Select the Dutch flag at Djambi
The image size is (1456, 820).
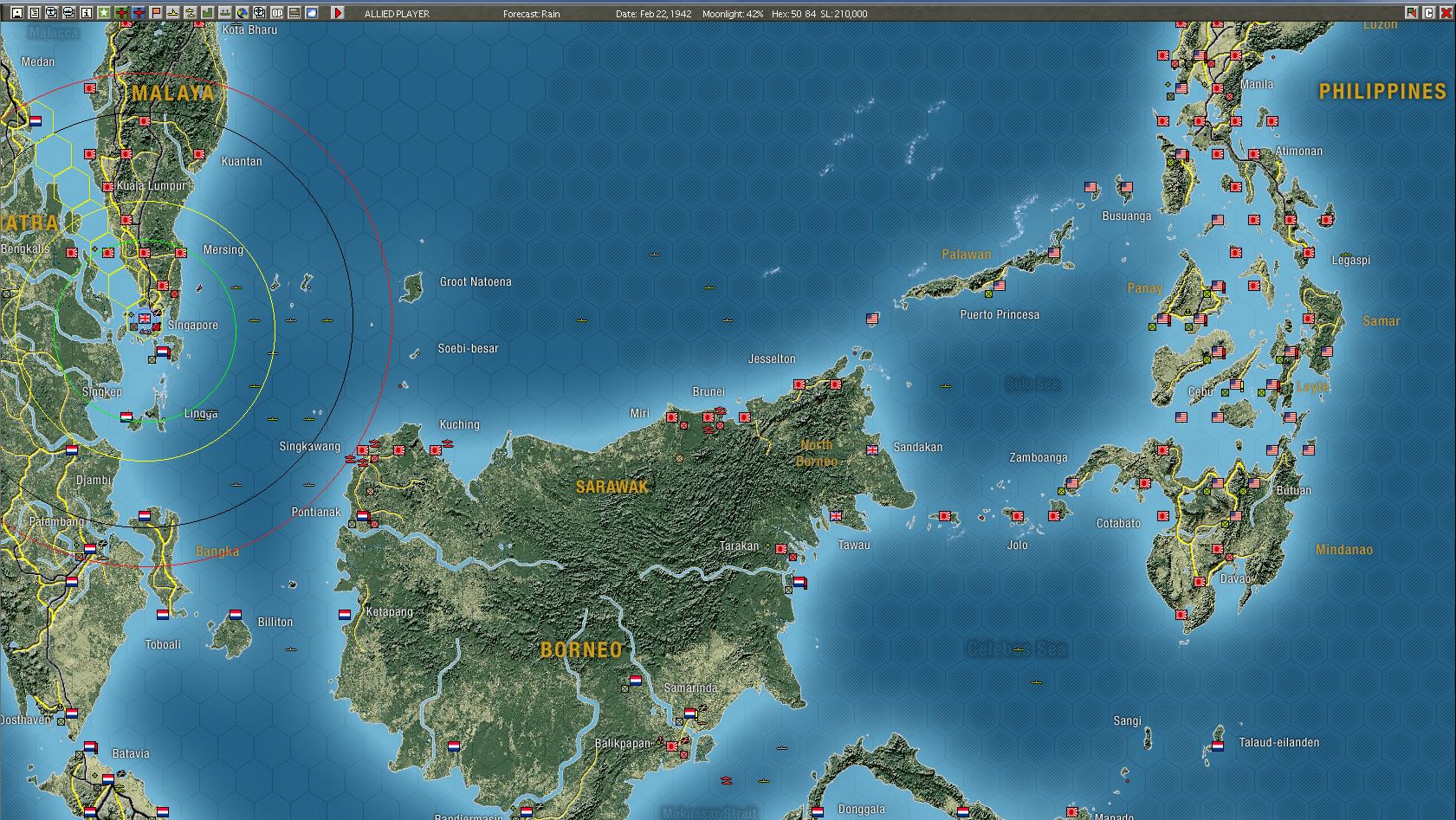coord(72,450)
